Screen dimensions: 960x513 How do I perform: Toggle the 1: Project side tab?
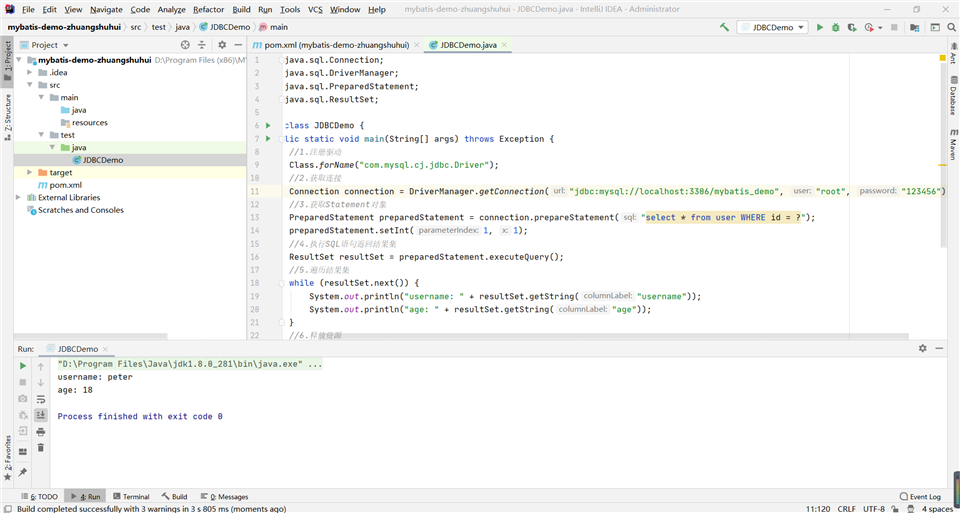(x=7, y=61)
